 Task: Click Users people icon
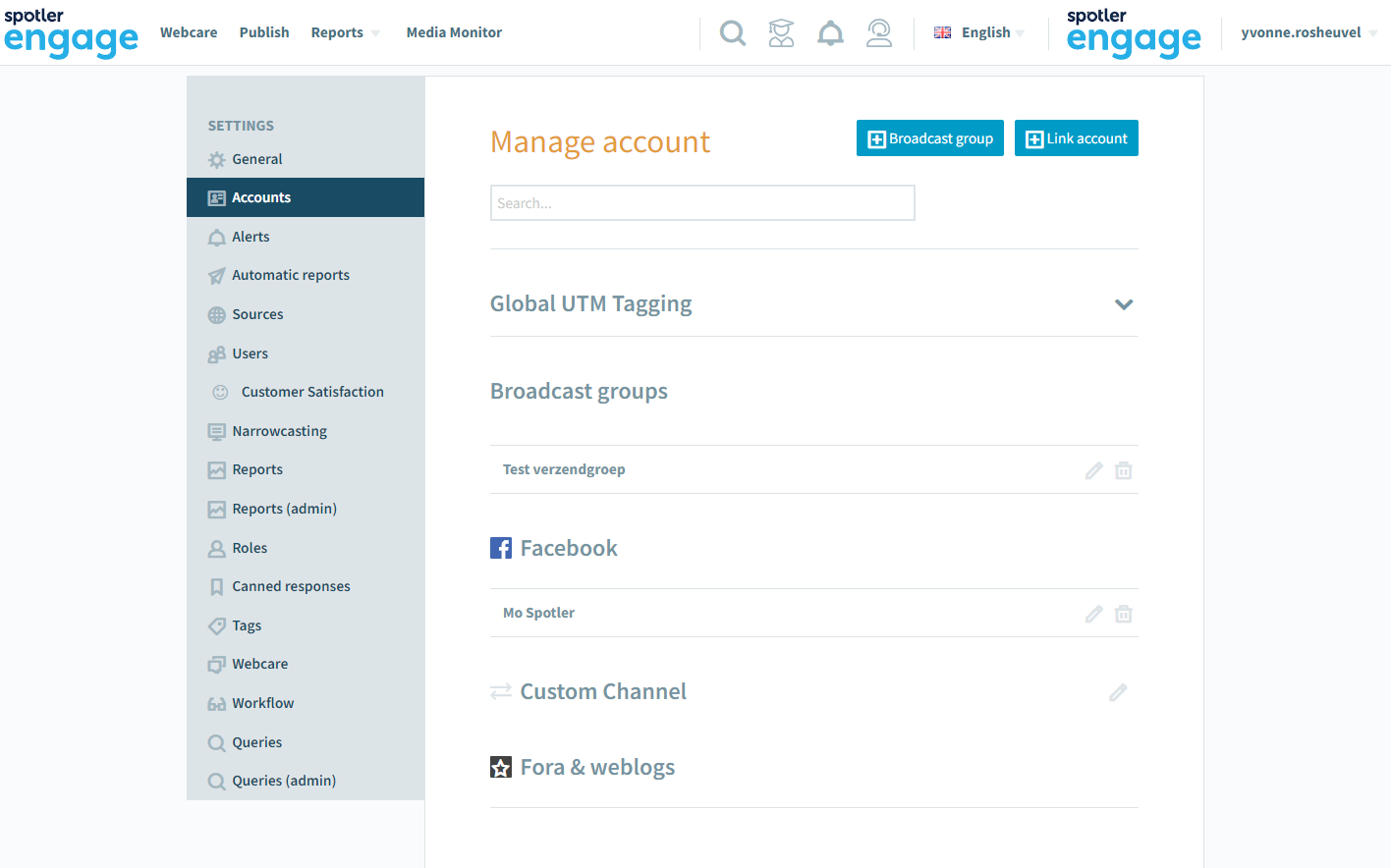(x=217, y=354)
